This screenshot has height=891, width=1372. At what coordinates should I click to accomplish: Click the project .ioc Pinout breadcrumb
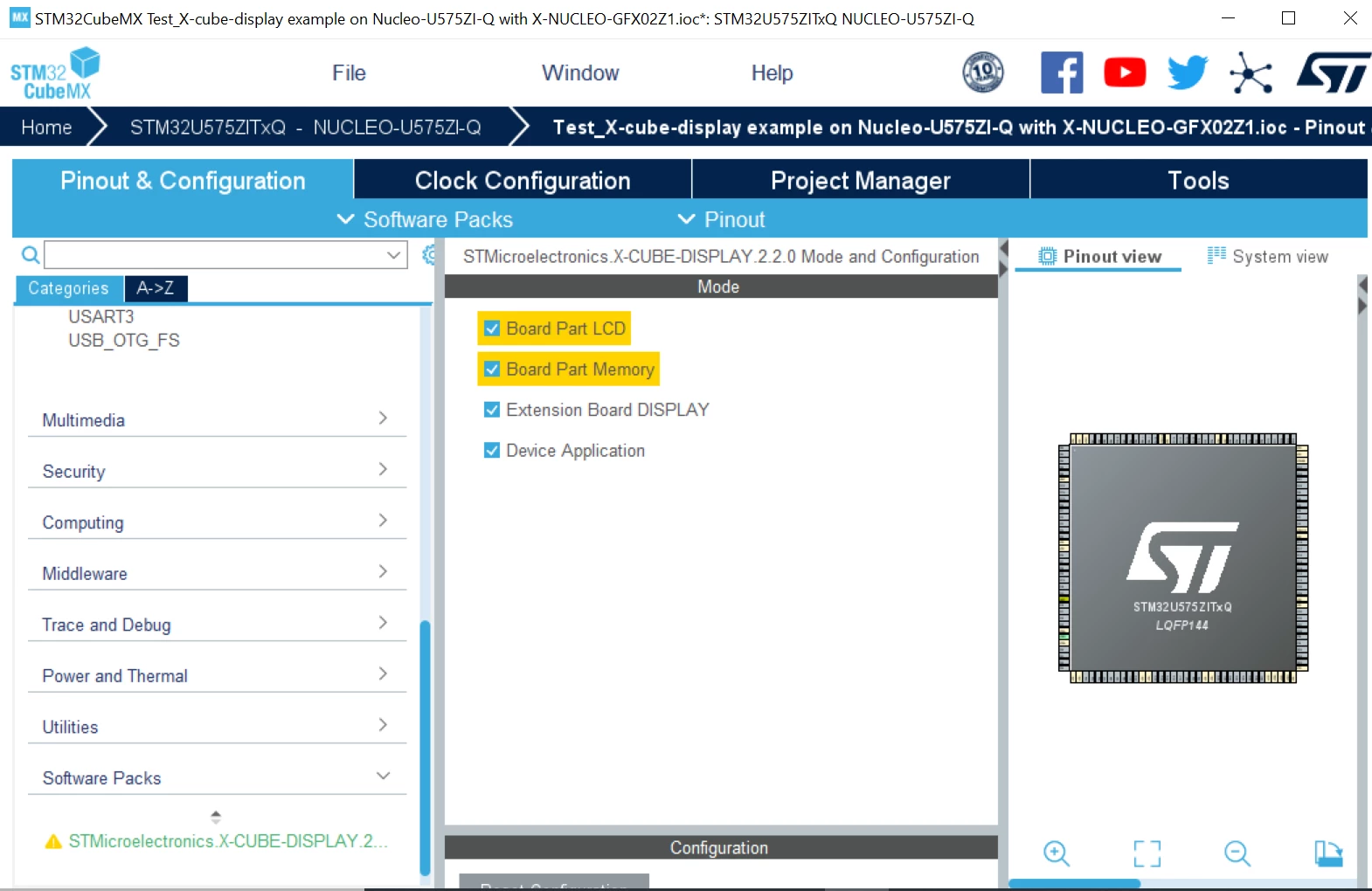coord(959,128)
